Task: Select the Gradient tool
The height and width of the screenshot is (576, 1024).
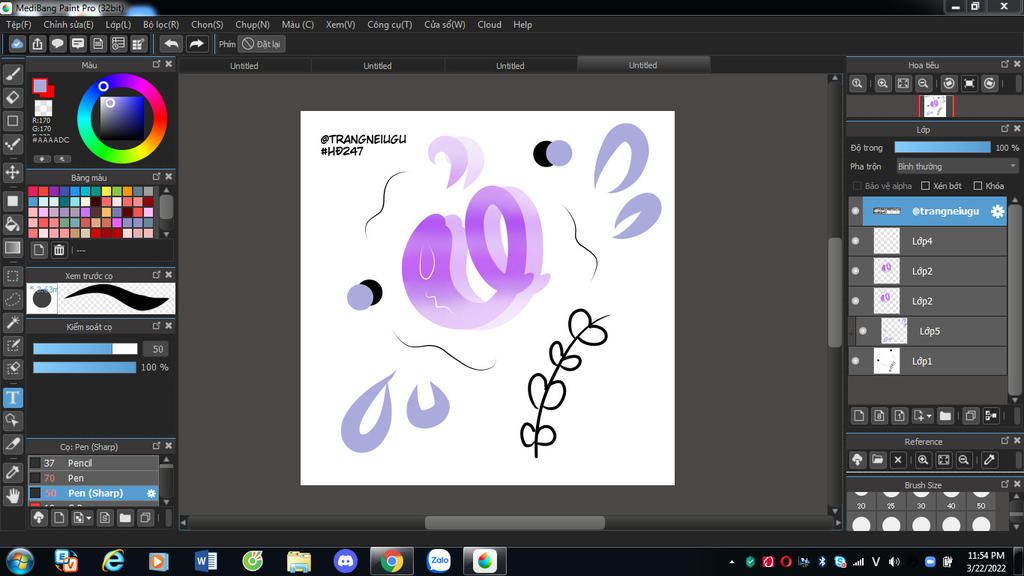Action: tap(13, 248)
